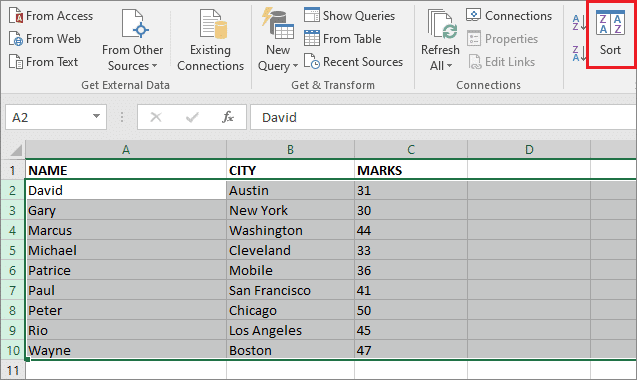Open the From Other Sources dropdown
This screenshot has height=380, width=637.
tap(132, 41)
